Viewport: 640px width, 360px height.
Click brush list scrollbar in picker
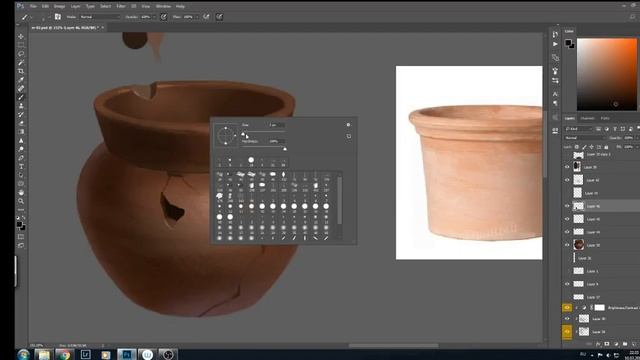340,200
